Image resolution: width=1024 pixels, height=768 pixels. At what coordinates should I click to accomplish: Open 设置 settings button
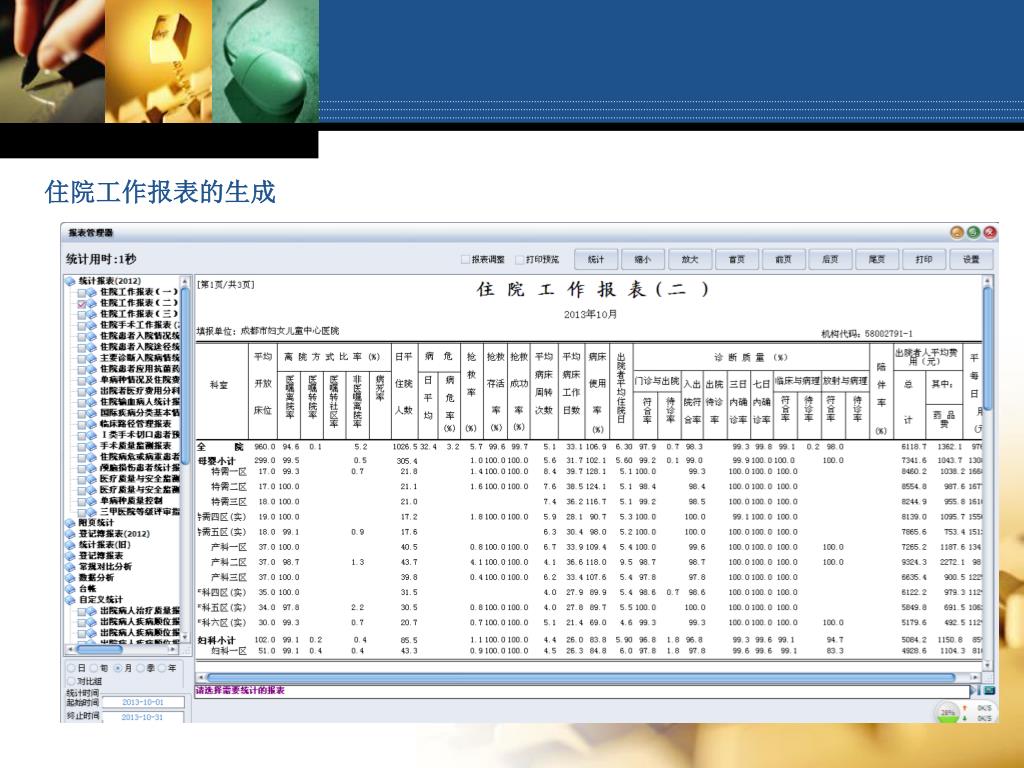(971, 259)
